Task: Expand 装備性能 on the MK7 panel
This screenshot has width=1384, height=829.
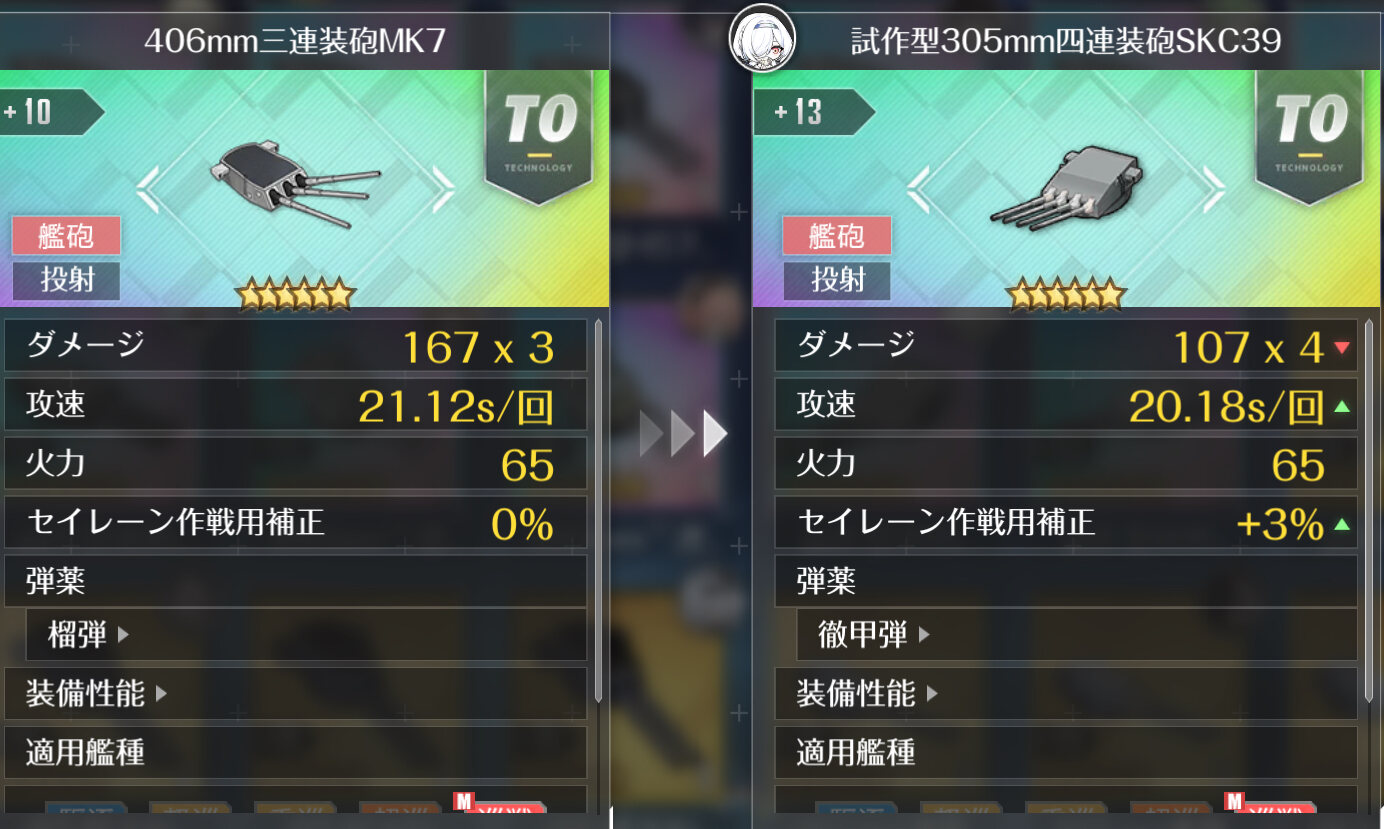Action: click(x=96, y=693)
